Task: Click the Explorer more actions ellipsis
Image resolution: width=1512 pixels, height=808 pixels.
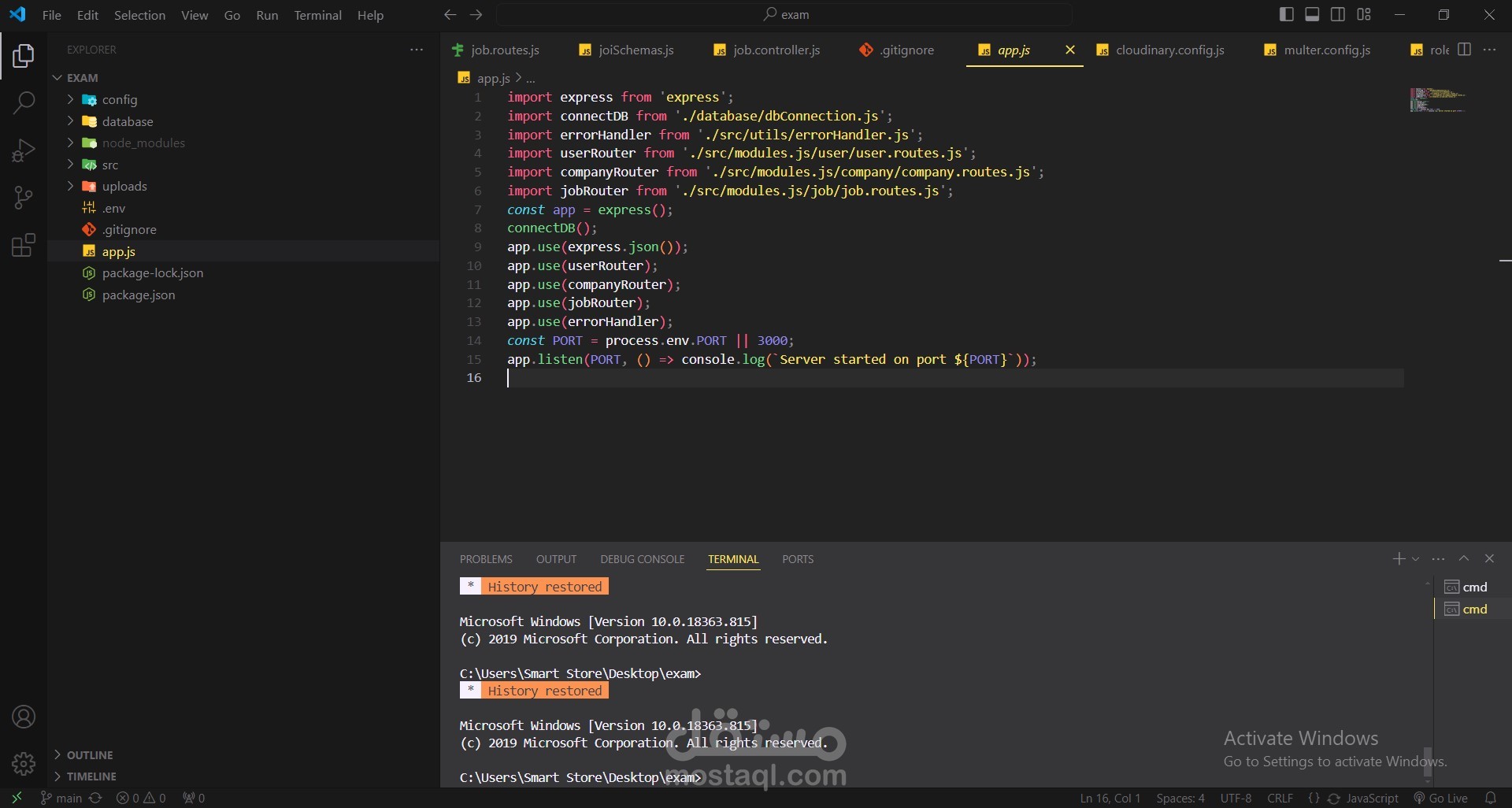Action: coord(417,50)
